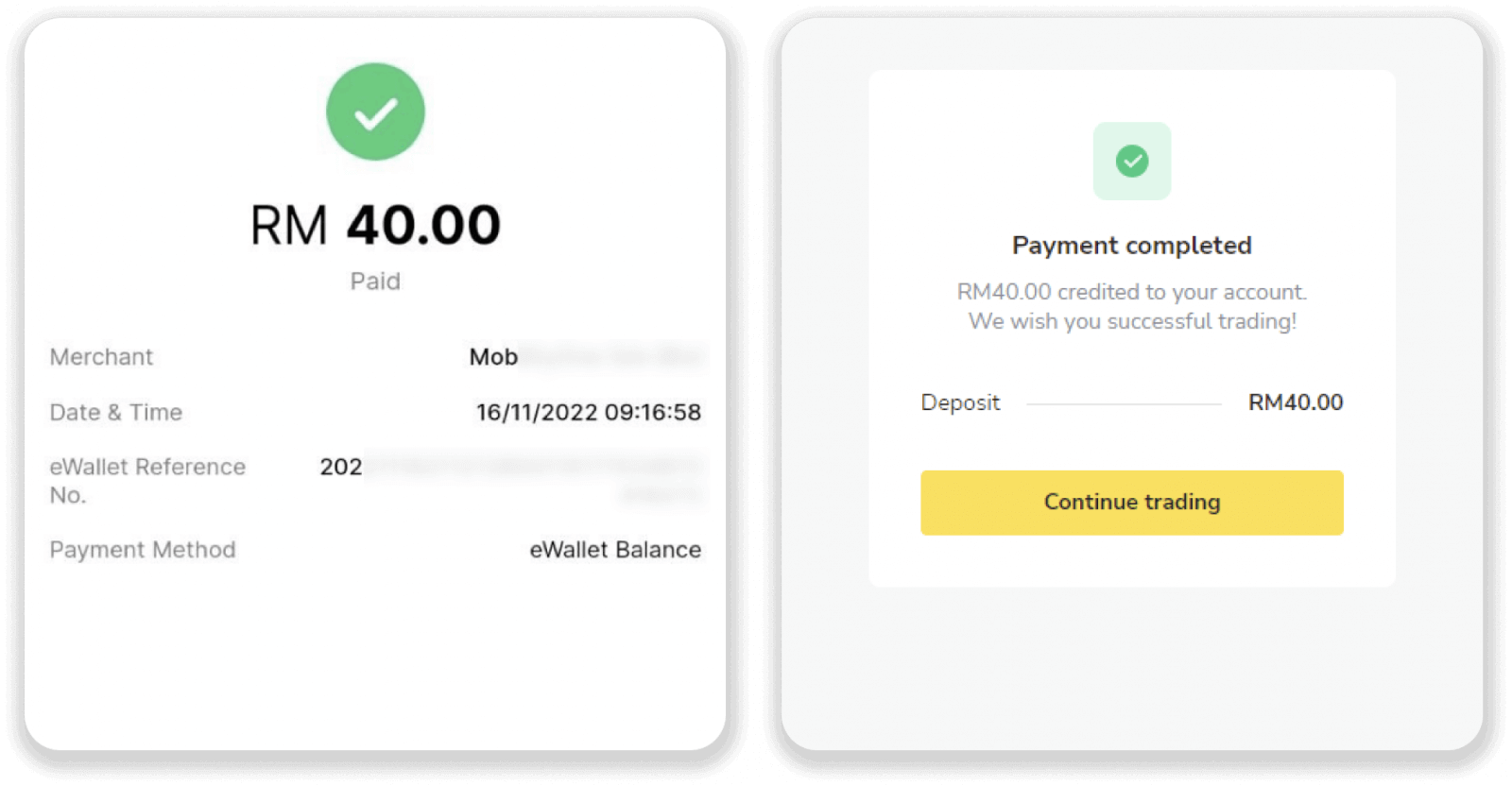Screen dimensions: 1512x786
Task: Click the Payment Method label
Action: tap(142, 550)
